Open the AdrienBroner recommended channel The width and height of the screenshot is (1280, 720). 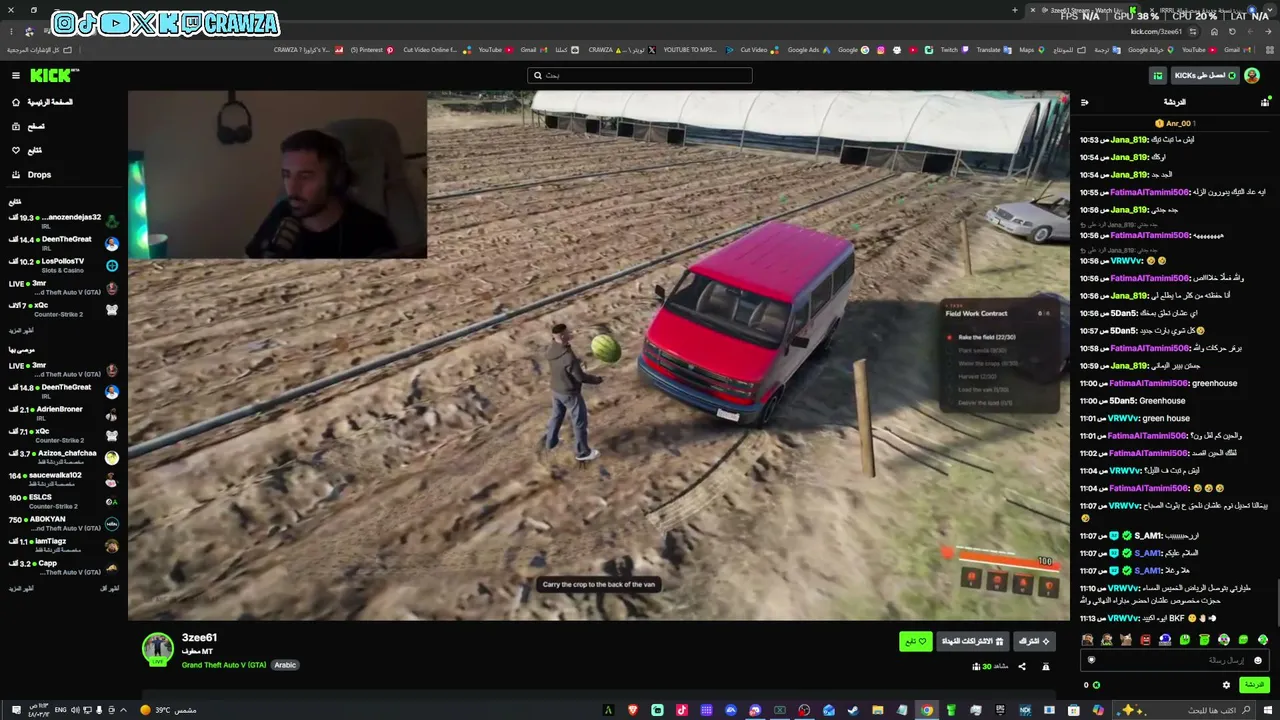64,413
